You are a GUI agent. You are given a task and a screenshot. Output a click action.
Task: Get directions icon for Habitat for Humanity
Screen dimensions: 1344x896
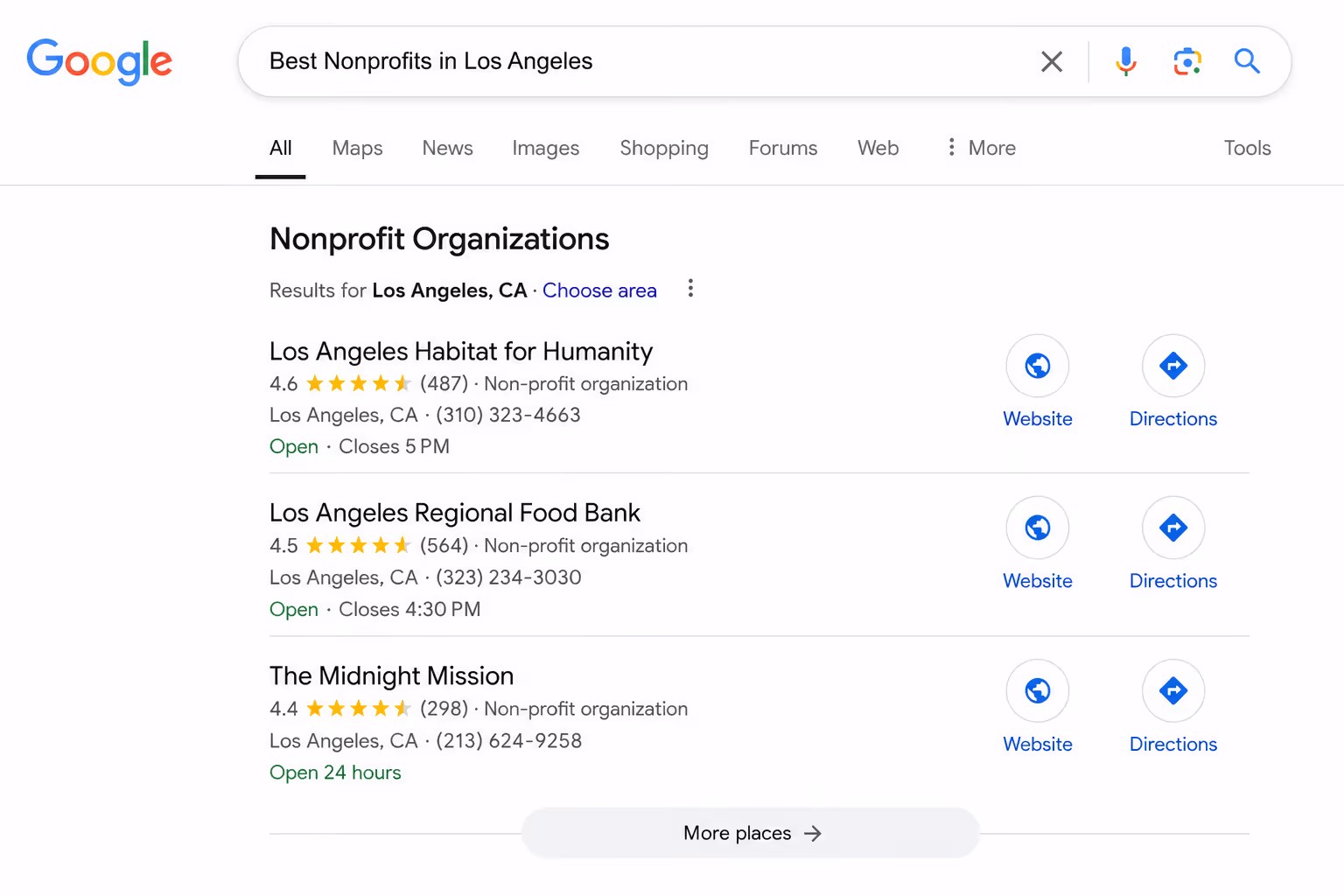[1173, 366]
